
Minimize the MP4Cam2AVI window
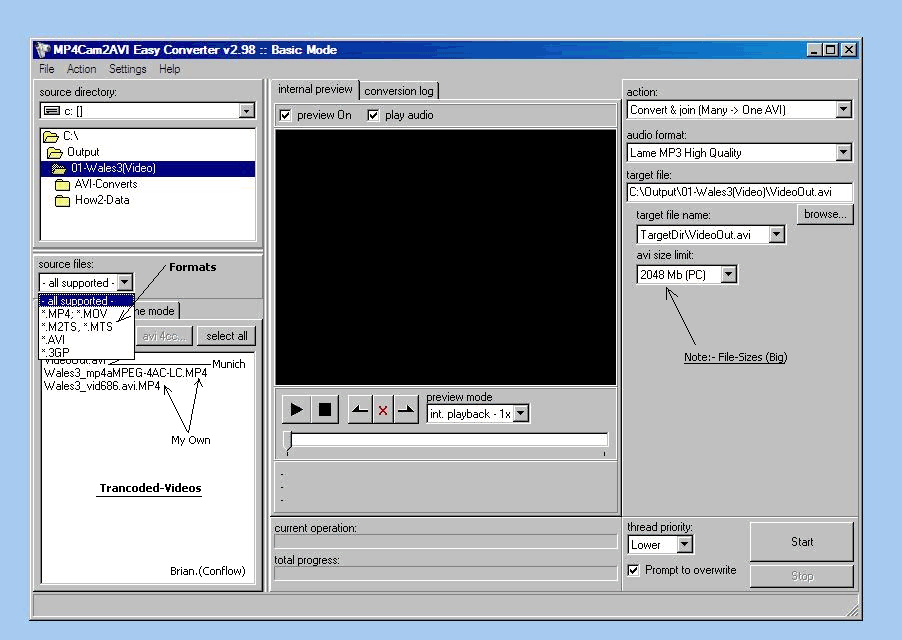(x=813, y=50)
